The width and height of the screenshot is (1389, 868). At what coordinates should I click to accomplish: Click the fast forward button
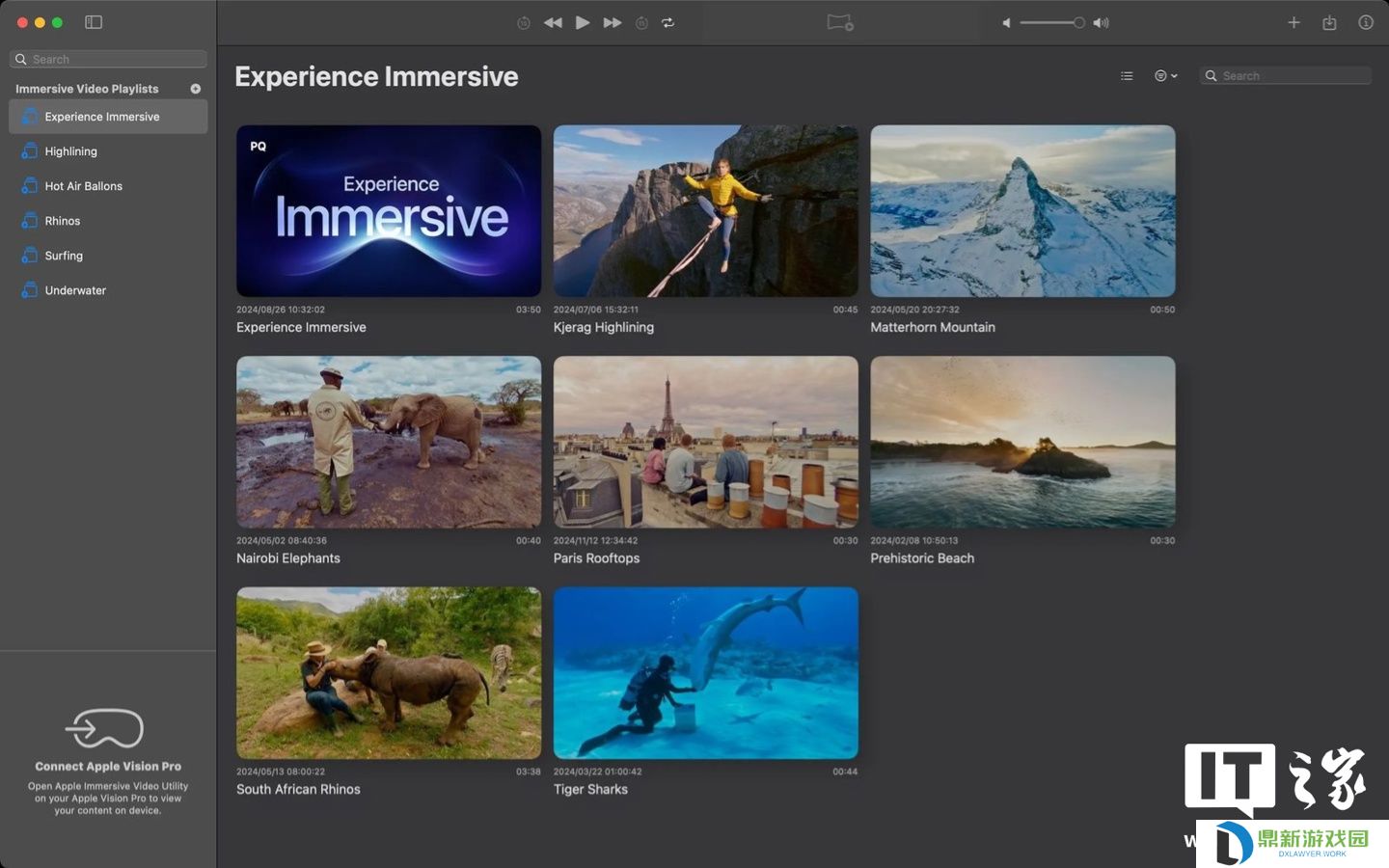coord(613,22)
